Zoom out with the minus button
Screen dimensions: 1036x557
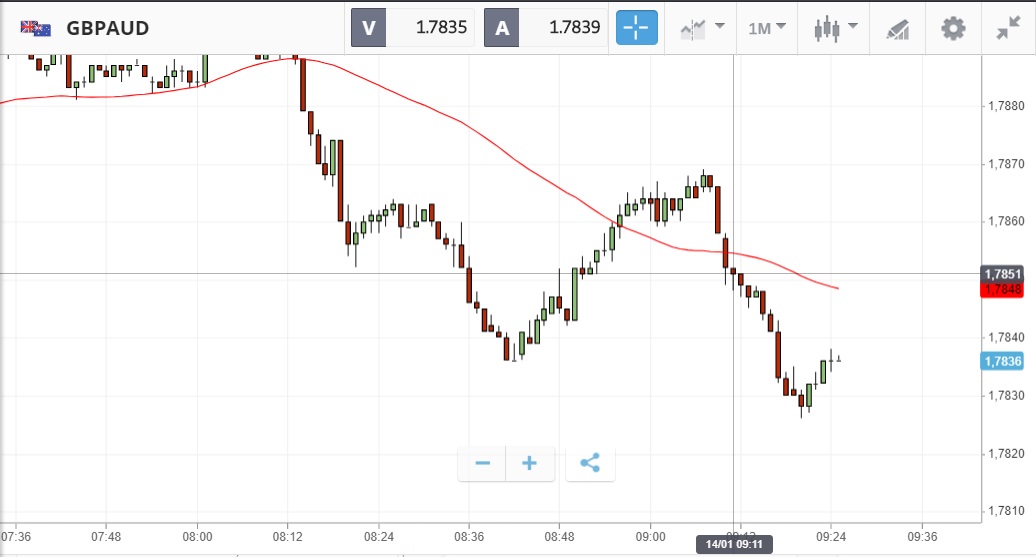[482, 463]
